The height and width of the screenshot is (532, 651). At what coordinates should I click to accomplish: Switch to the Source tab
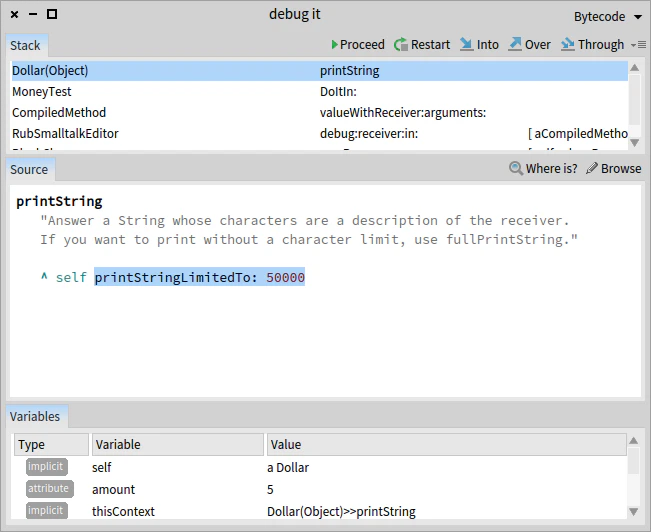[x=29, y=169]
